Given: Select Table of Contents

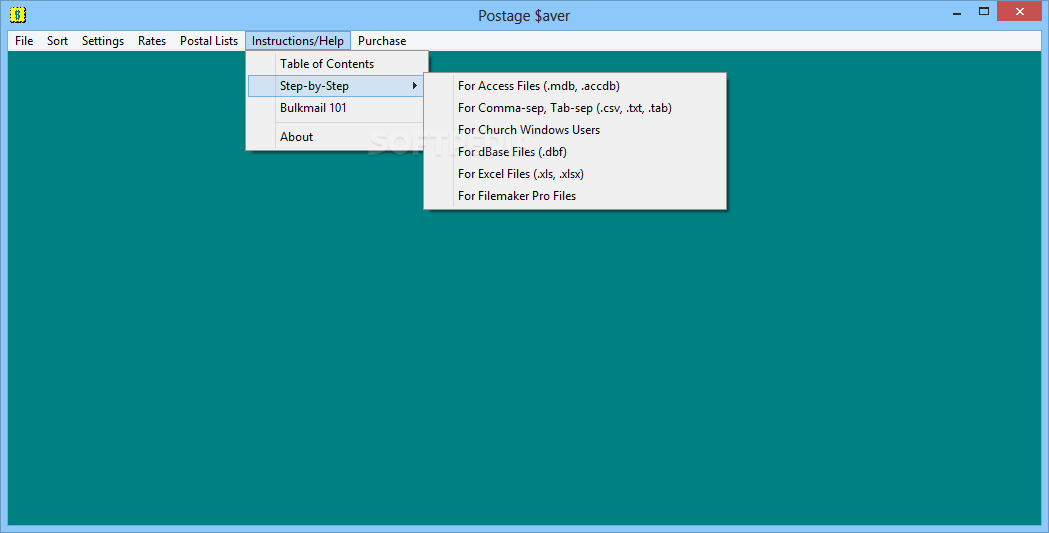Looking at the screenshot, I should tap(337, 64).
